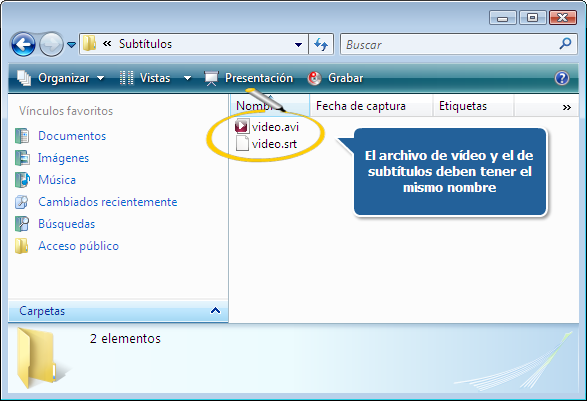Open the Documentos favorite link
Image resolution: width=587 pixels, height=401 pixels.
[x=72, y=136]
